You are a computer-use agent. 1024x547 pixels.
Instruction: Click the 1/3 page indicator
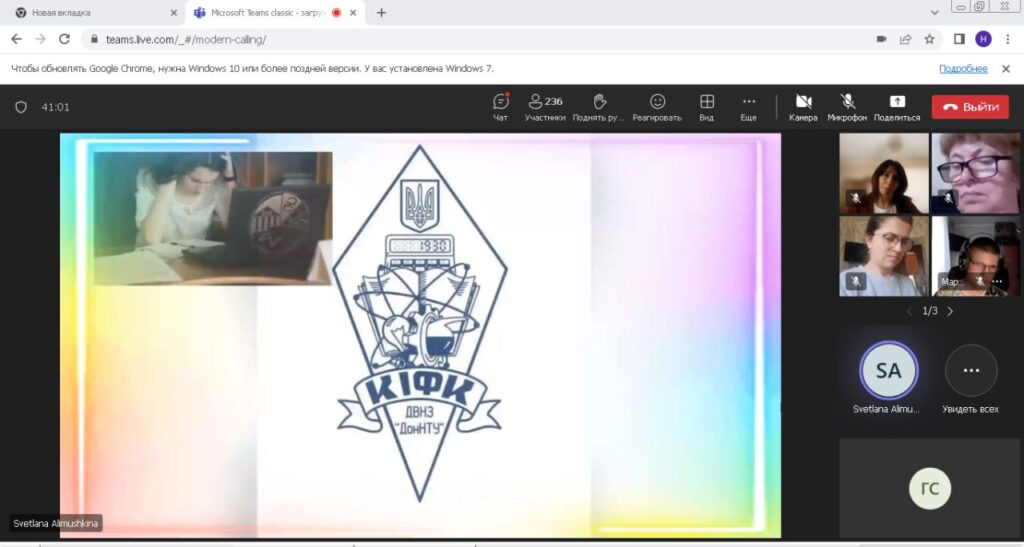pyautogui.click(x=929, y=311)
